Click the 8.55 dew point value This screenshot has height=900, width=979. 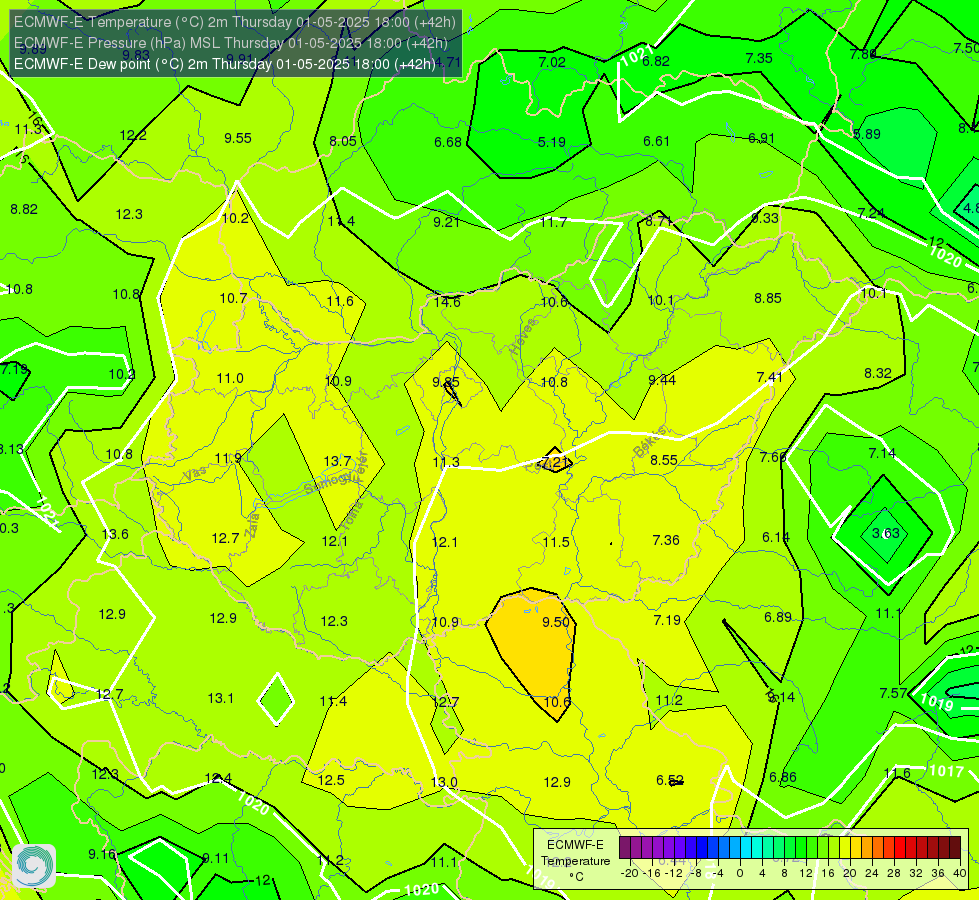pos(664,460)
